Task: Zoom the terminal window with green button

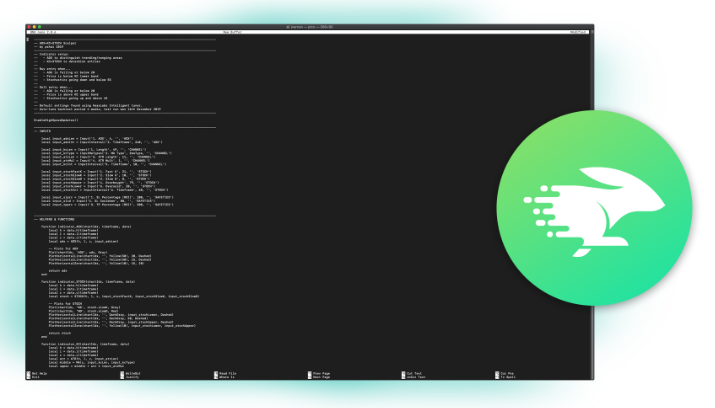Action: click(x=39, y=27)
